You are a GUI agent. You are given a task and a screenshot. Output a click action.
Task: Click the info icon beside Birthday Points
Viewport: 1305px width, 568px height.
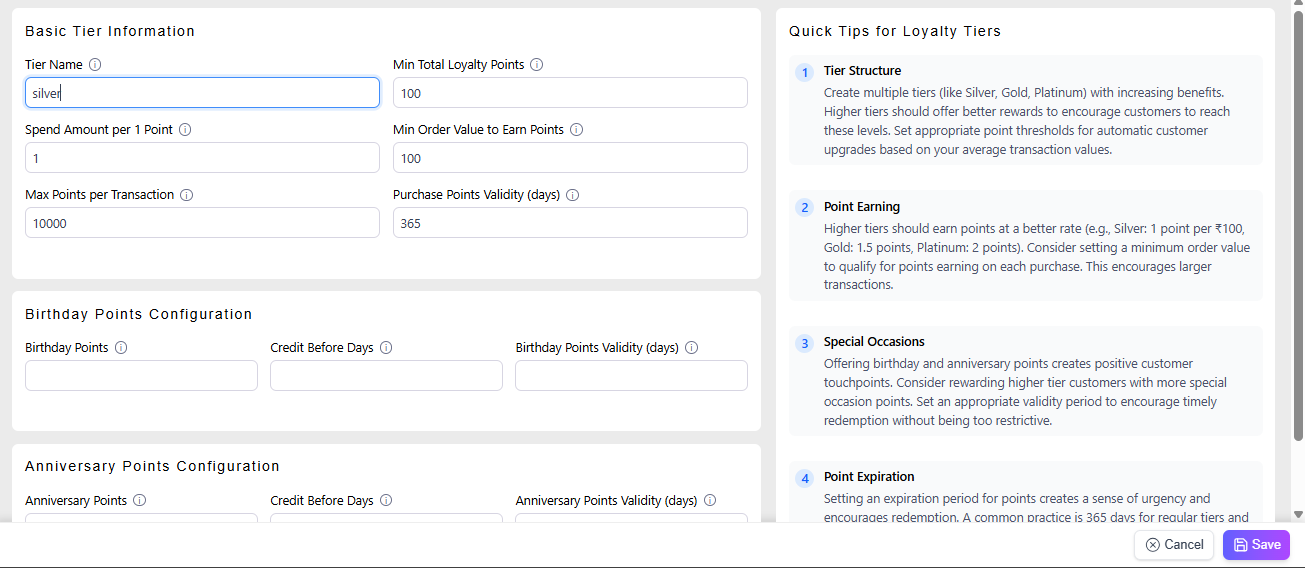pos(121,348)
